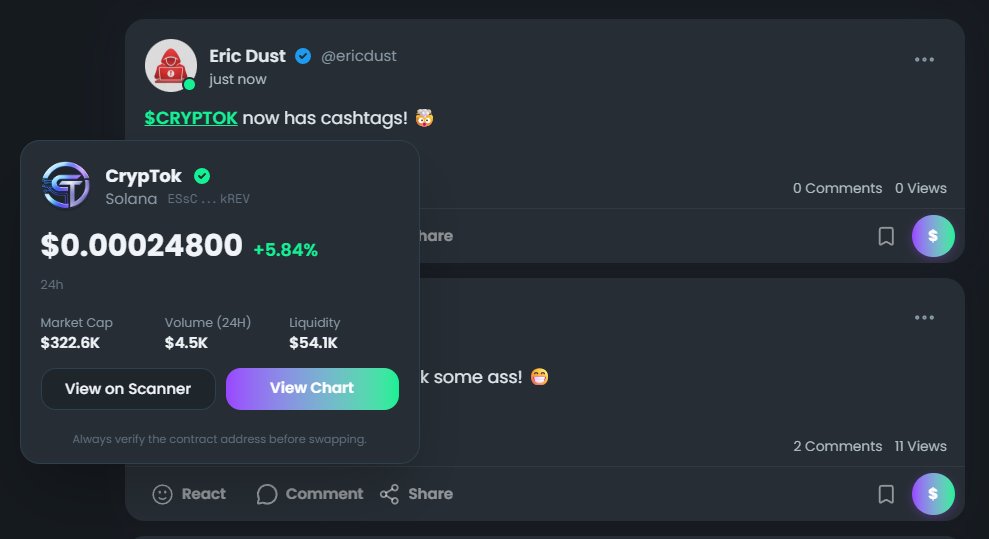React to the second post
Screen dimensions: 989x539
[x=188, y=494]
